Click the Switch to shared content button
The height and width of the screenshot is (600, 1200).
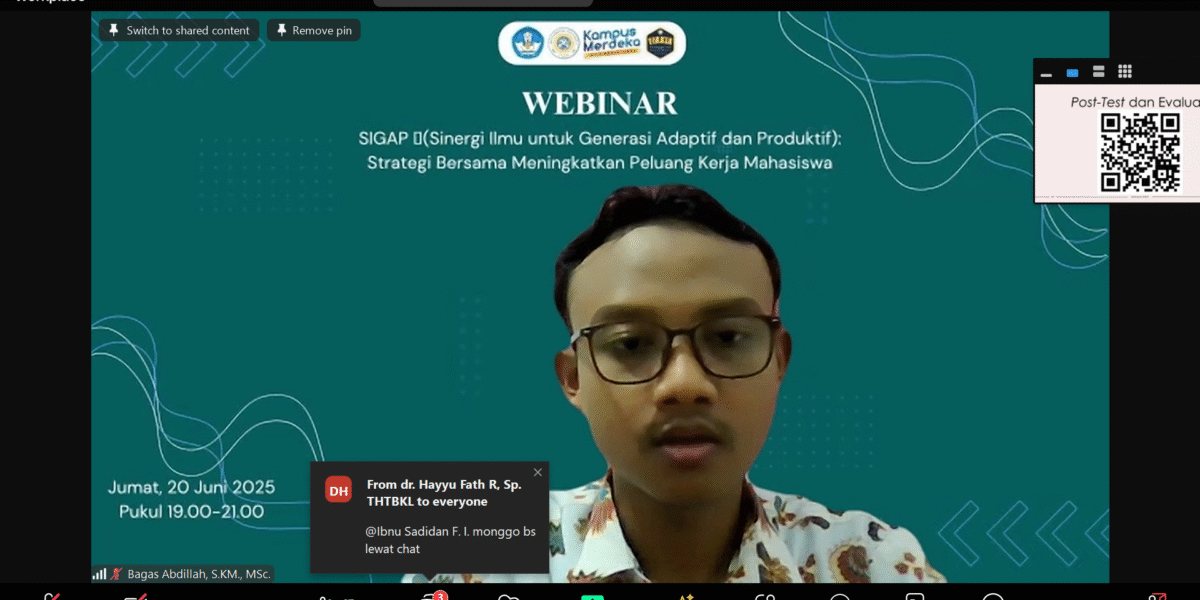(x=179, y=31)
